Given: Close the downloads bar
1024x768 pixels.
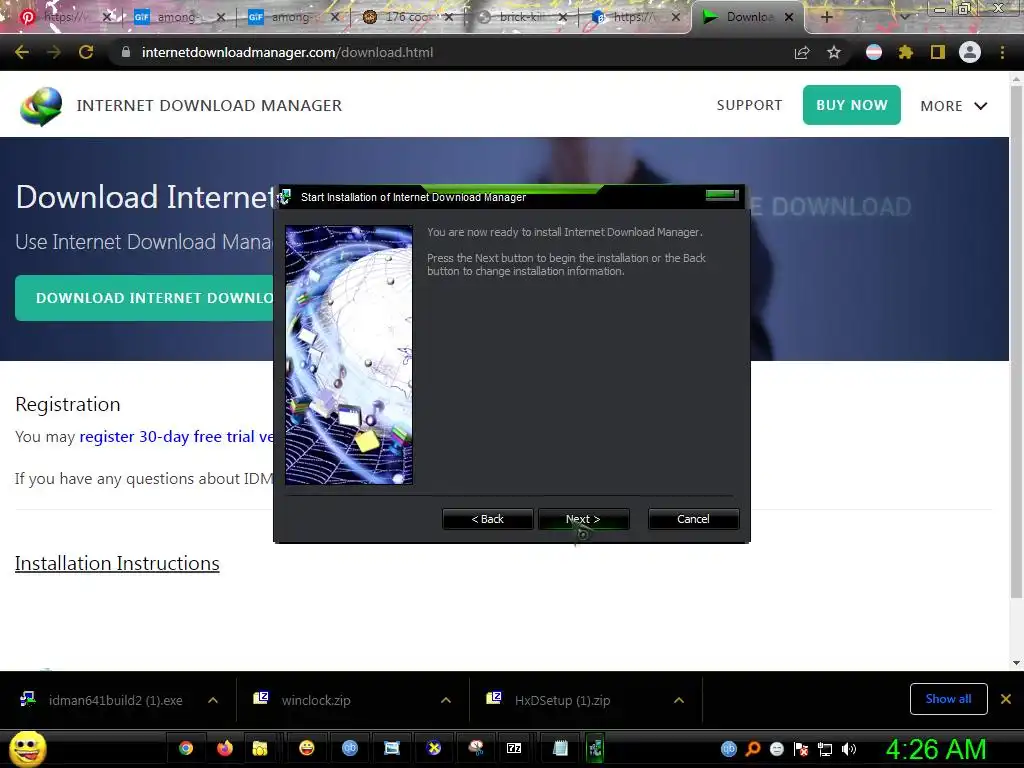Looking at the screenshot, I should click(1006, 699).
